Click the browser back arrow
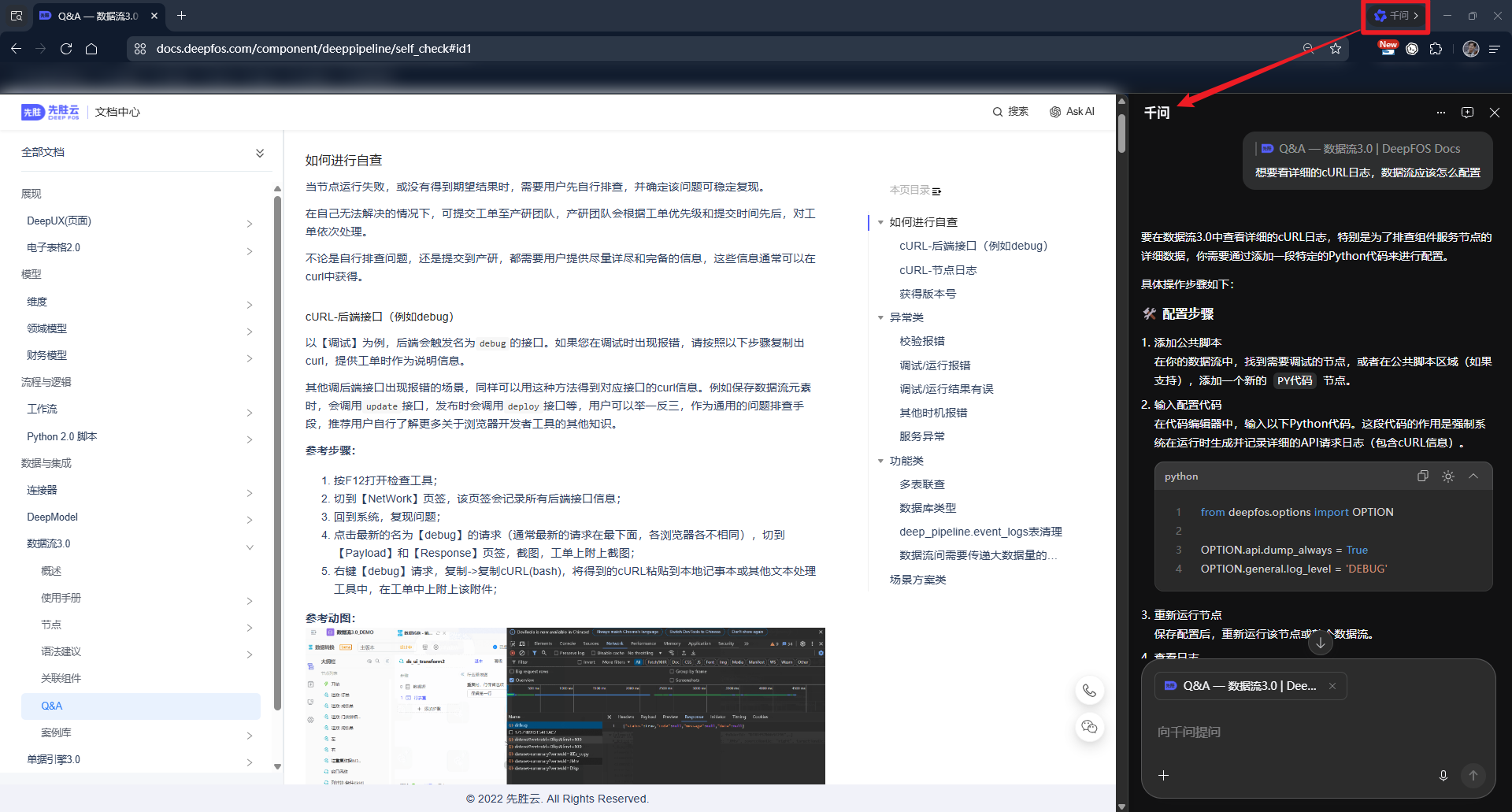This screenshot has width=1512, height=812. tap(17, 49)
